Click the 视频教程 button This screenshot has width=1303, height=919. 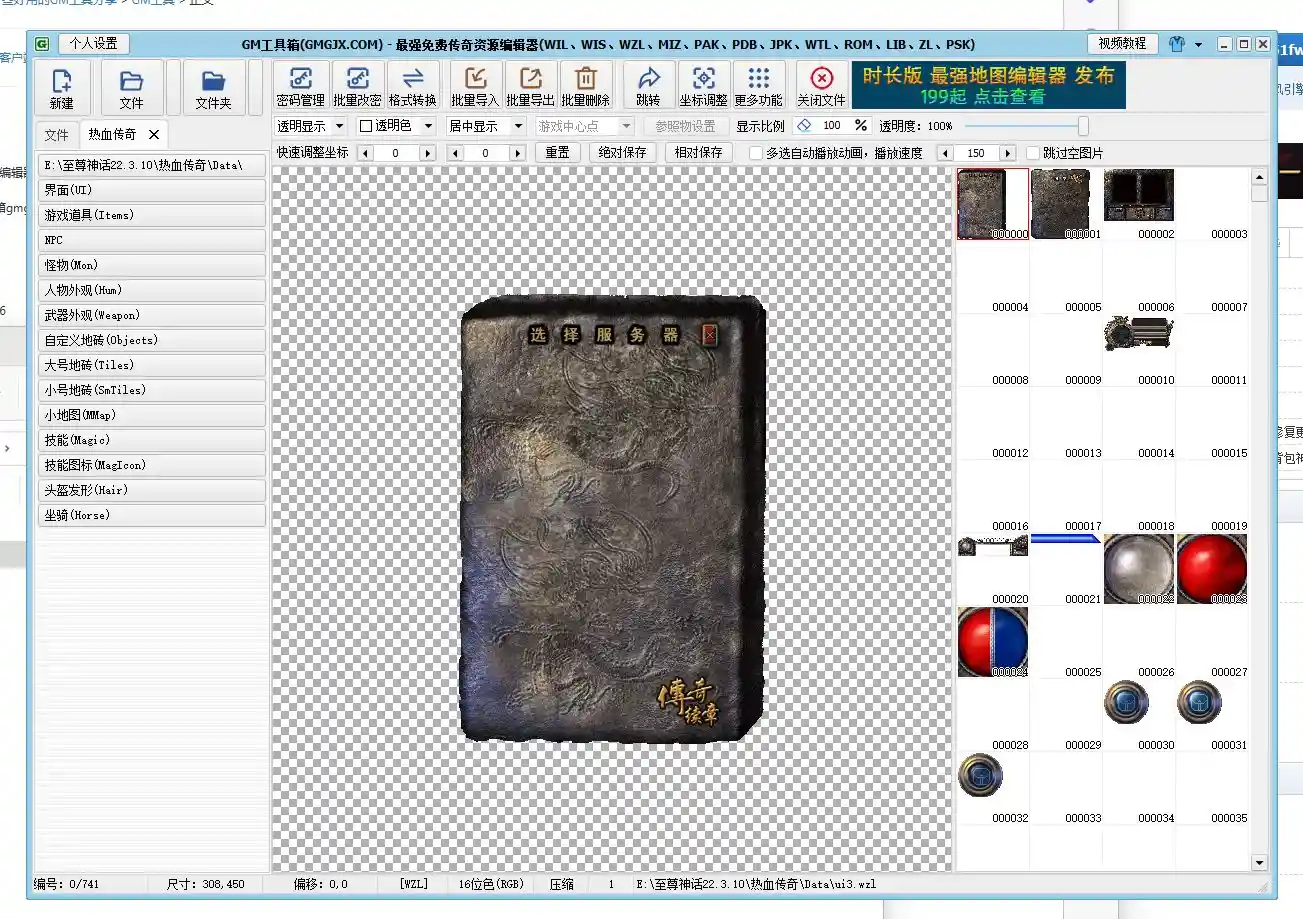(1123, 44)
